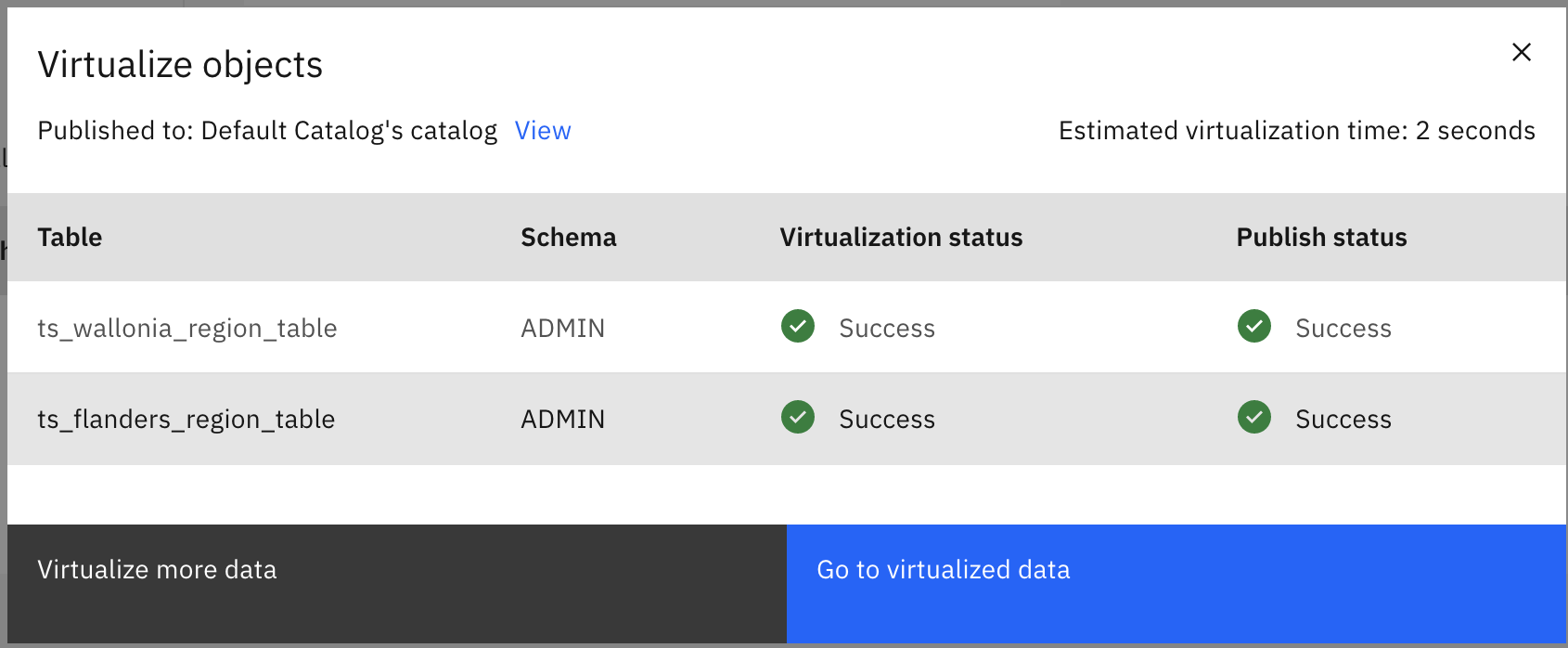Image resolution: width=1568 pixels, height=648 pixels.
Task: Click publish success icon for ts_flanders_region_table
Action: point(1254,418)
